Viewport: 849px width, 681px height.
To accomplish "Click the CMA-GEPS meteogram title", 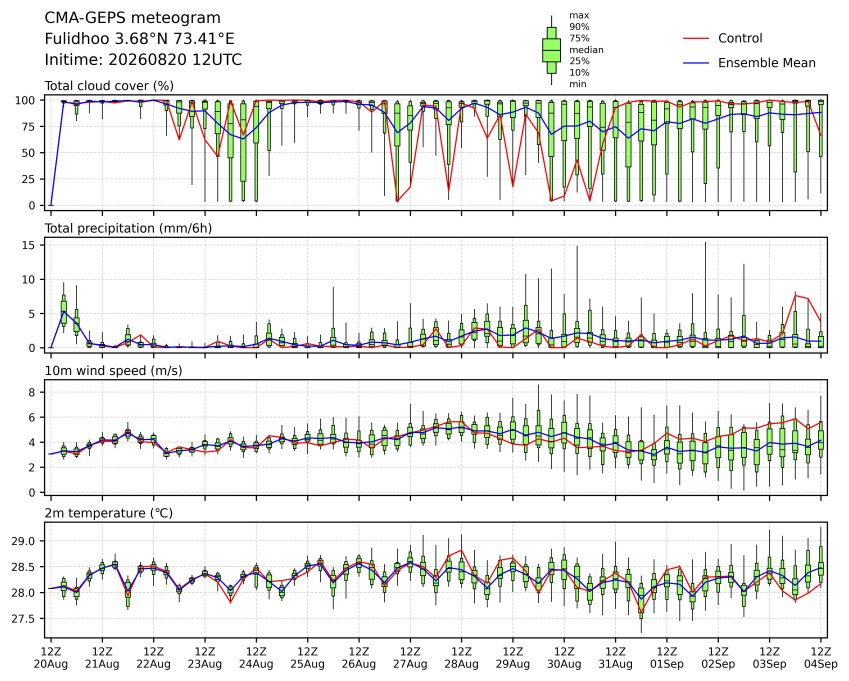I will pyautogui.click(x=132, y=18).
